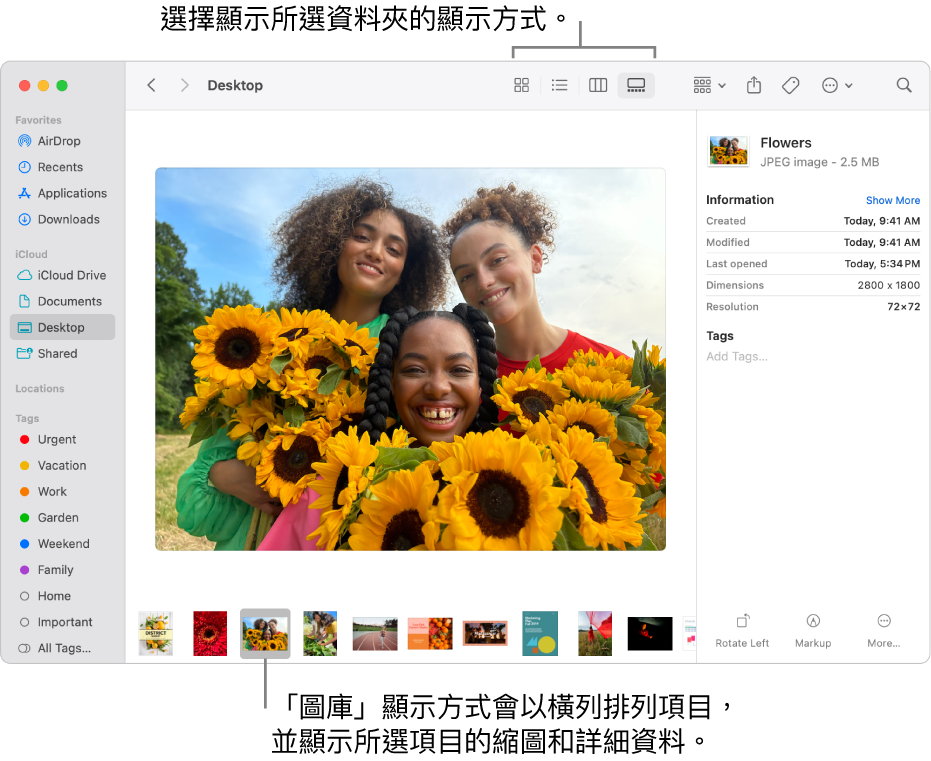Open Shared in the sidebar
Viewport: 931px width, 761px height.
click(62, 354)
